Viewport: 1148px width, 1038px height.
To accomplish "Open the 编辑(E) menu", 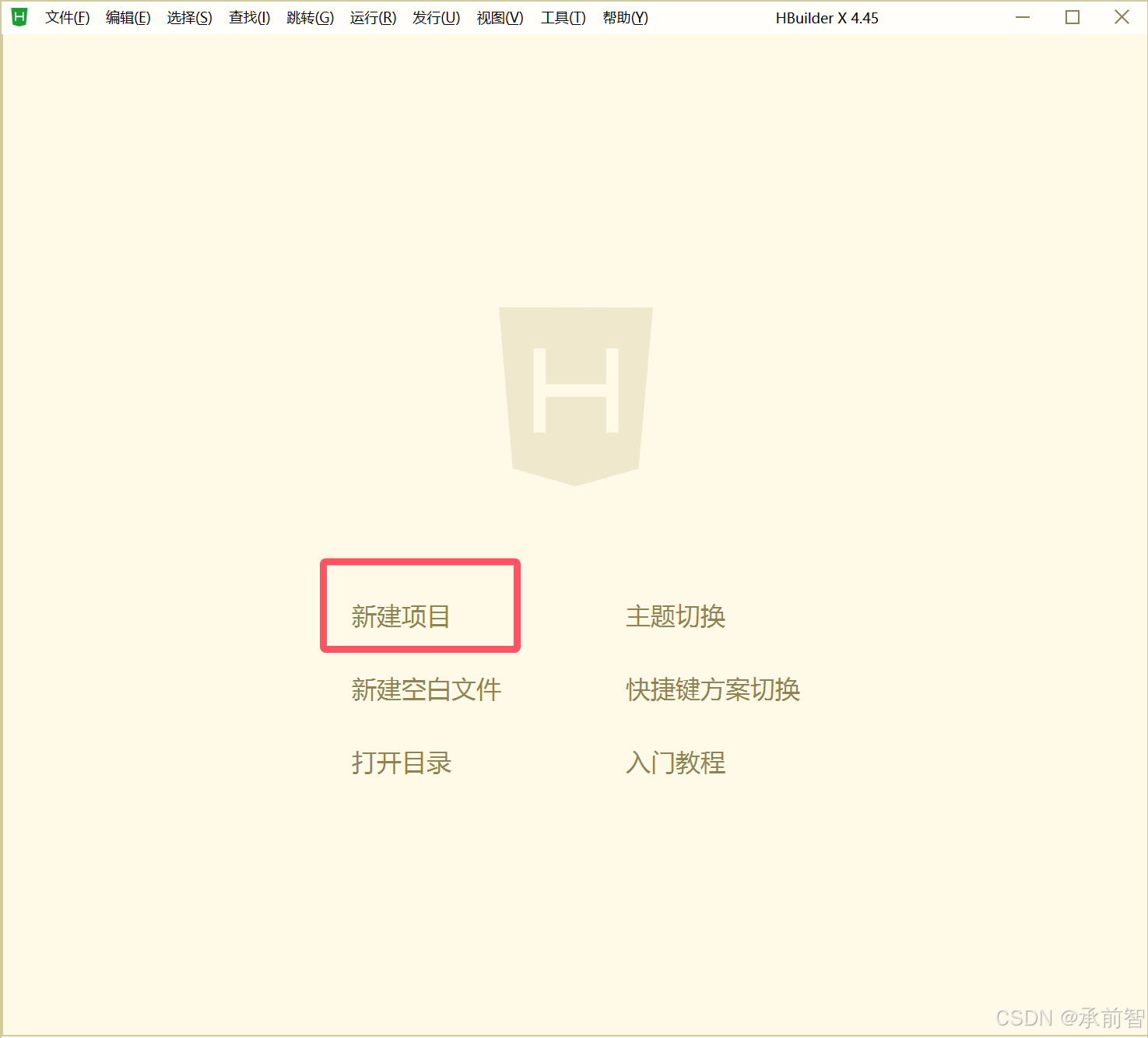I will [x=128, y=18].
